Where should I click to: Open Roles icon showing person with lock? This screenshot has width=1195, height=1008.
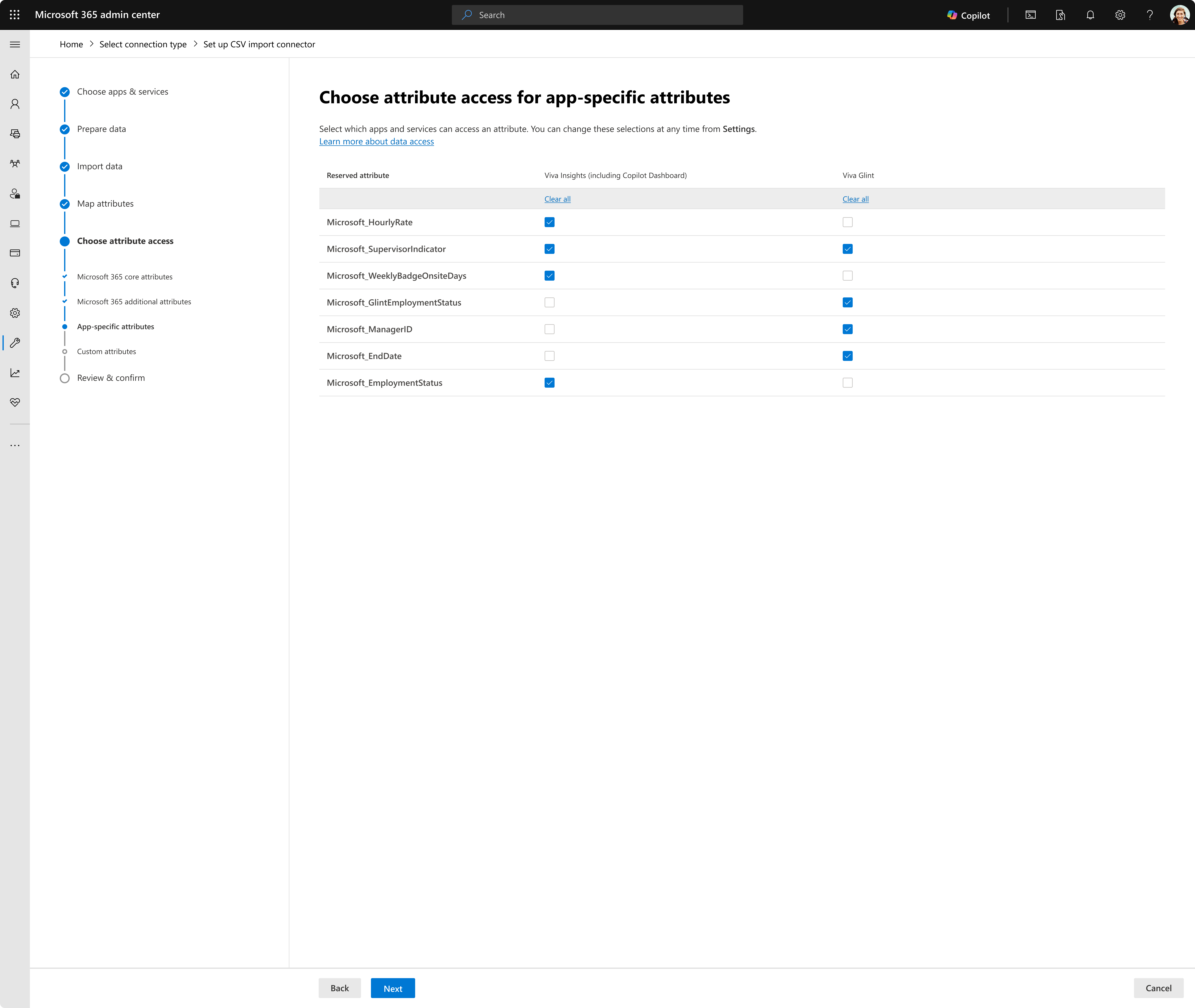coord(15,194)
